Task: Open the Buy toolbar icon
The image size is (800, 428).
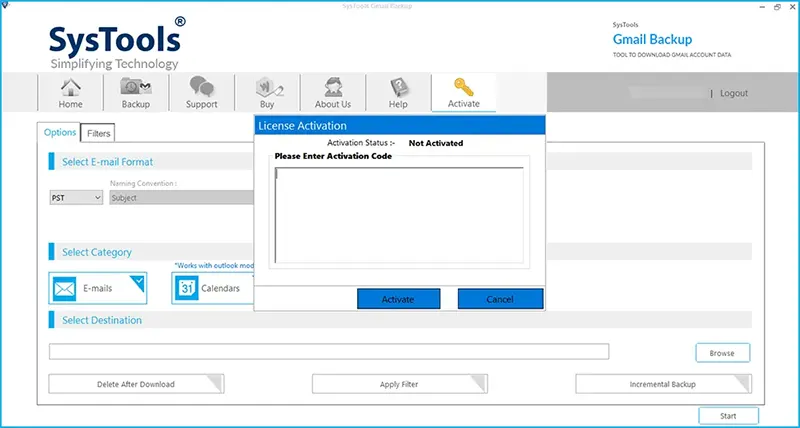Action: tap(267, 93)
